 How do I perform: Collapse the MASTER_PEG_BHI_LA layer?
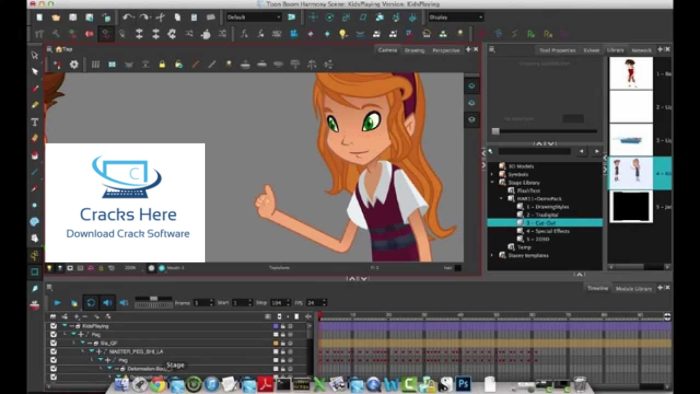92,352
